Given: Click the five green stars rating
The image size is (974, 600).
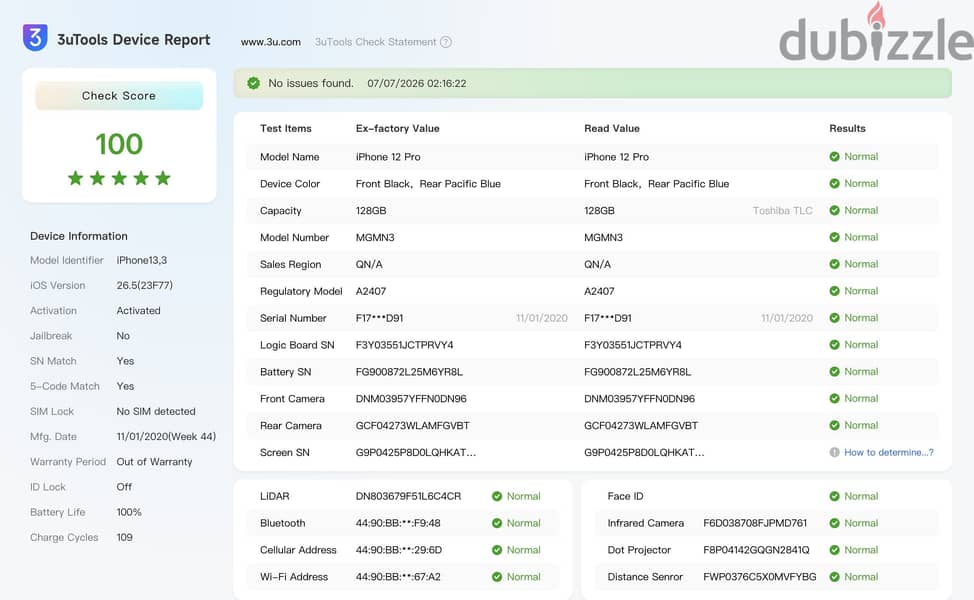Looking at the screenshot, I should (119, 178).
